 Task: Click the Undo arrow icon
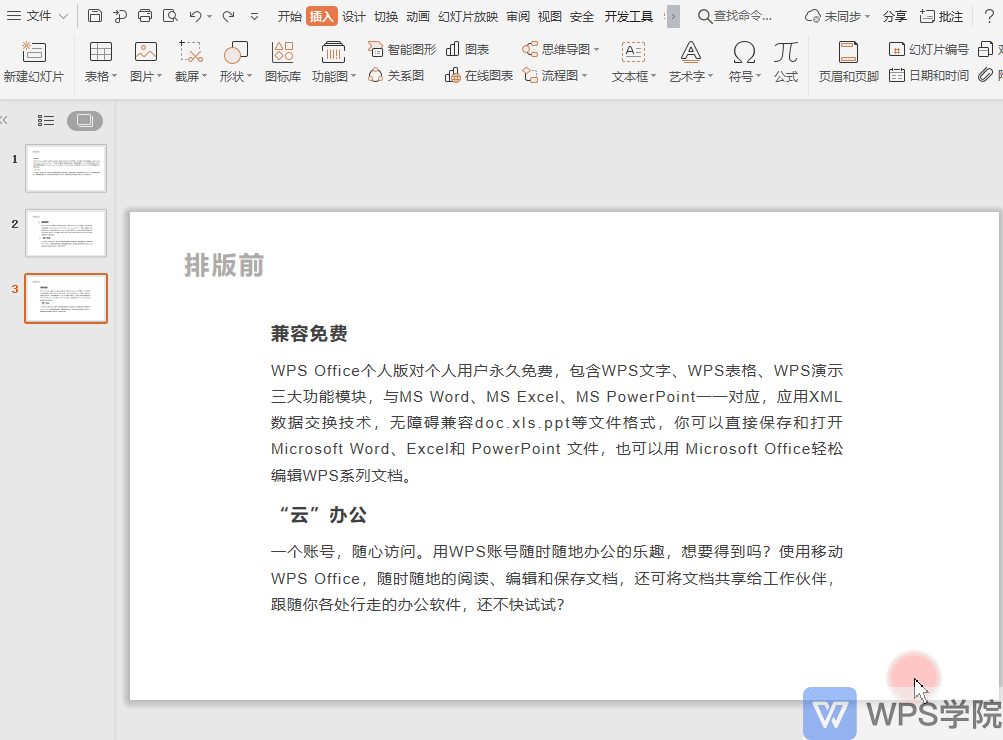(196, 16)
